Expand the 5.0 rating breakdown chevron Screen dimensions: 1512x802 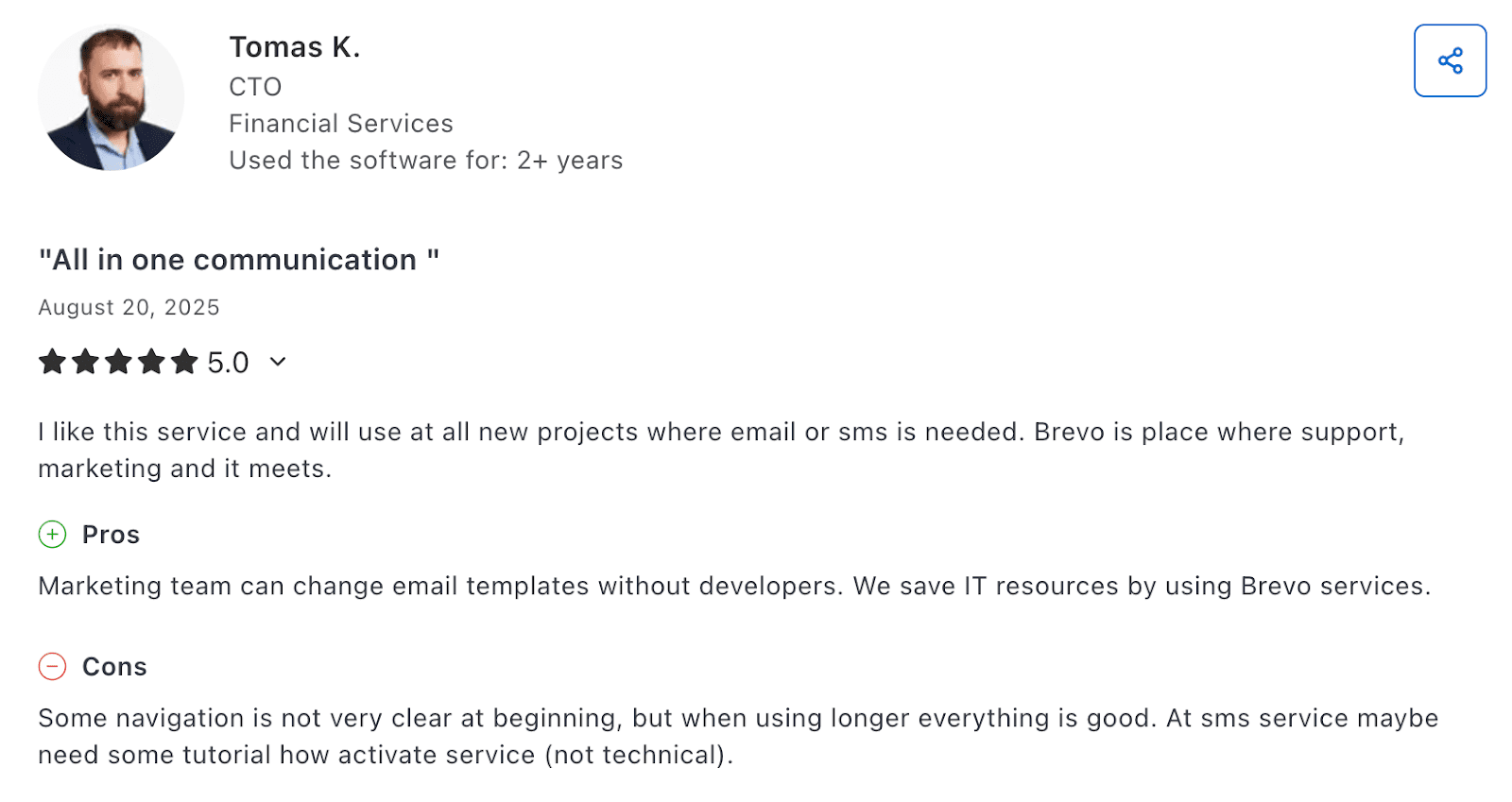click(278, 362)
